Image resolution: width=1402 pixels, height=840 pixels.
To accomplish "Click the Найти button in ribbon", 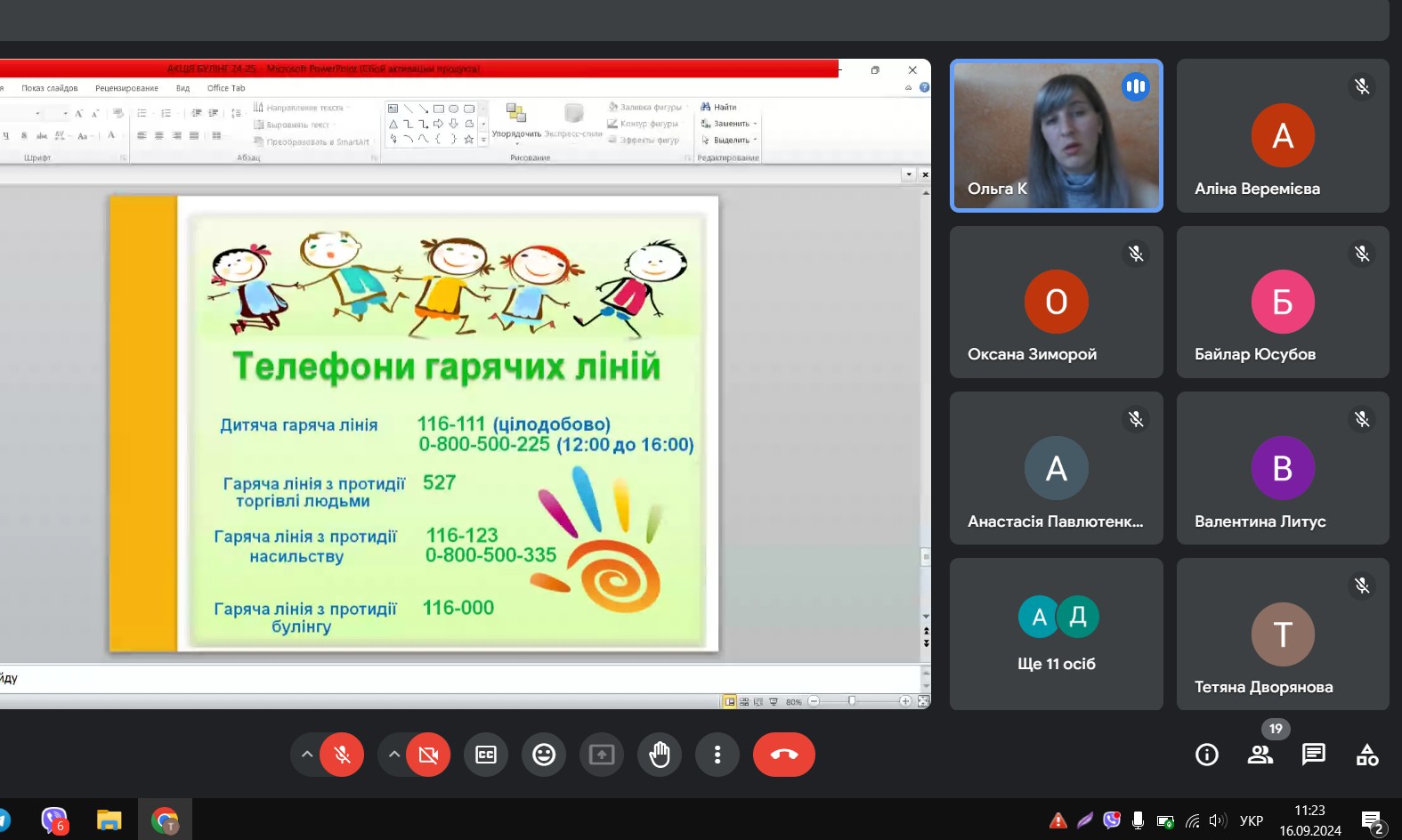I will coord(719,107).
